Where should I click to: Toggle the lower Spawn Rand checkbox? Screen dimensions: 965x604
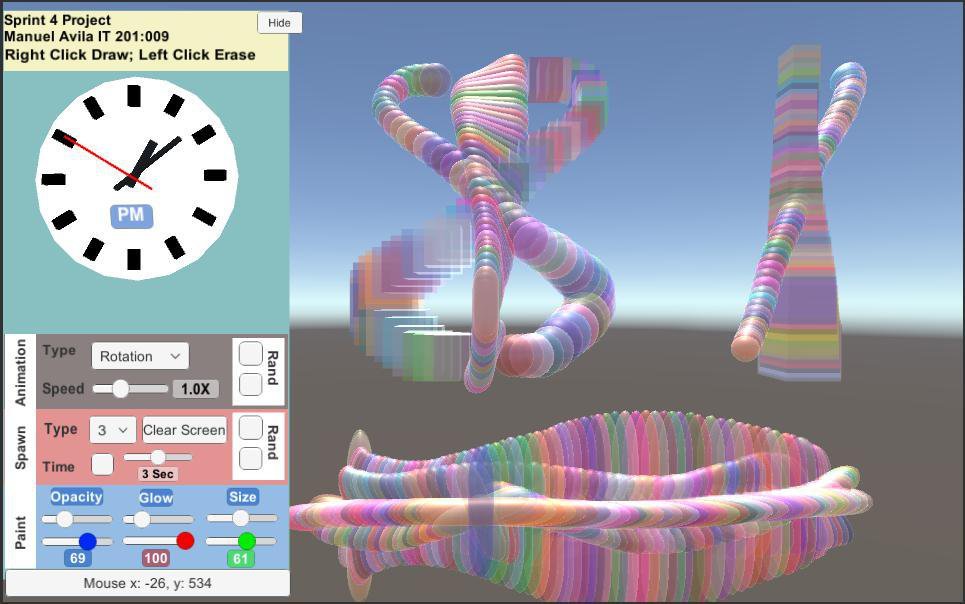(x=251, y=458)
